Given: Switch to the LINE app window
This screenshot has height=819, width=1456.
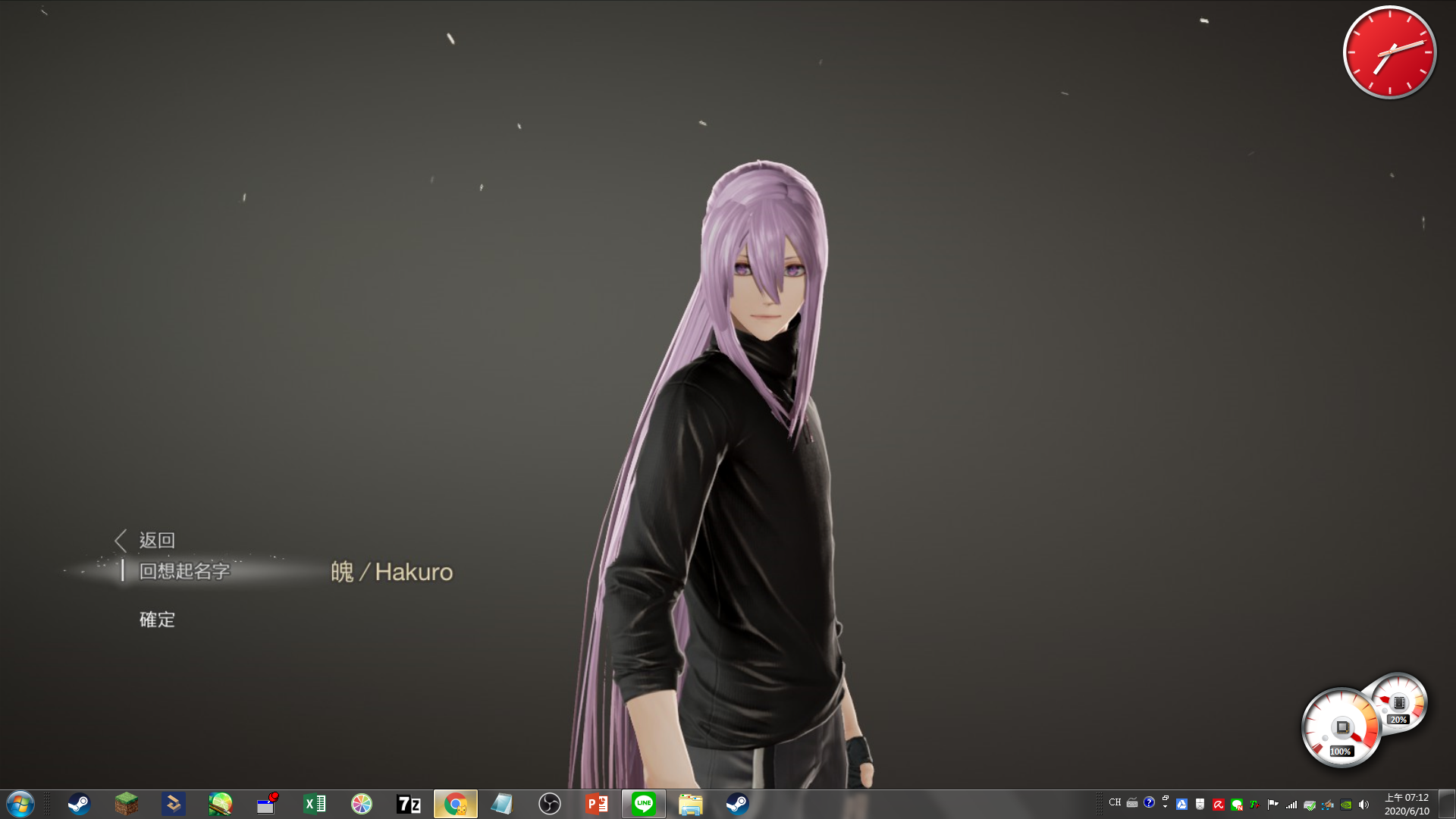Looking at the screenshot, I should click(644, 804).
